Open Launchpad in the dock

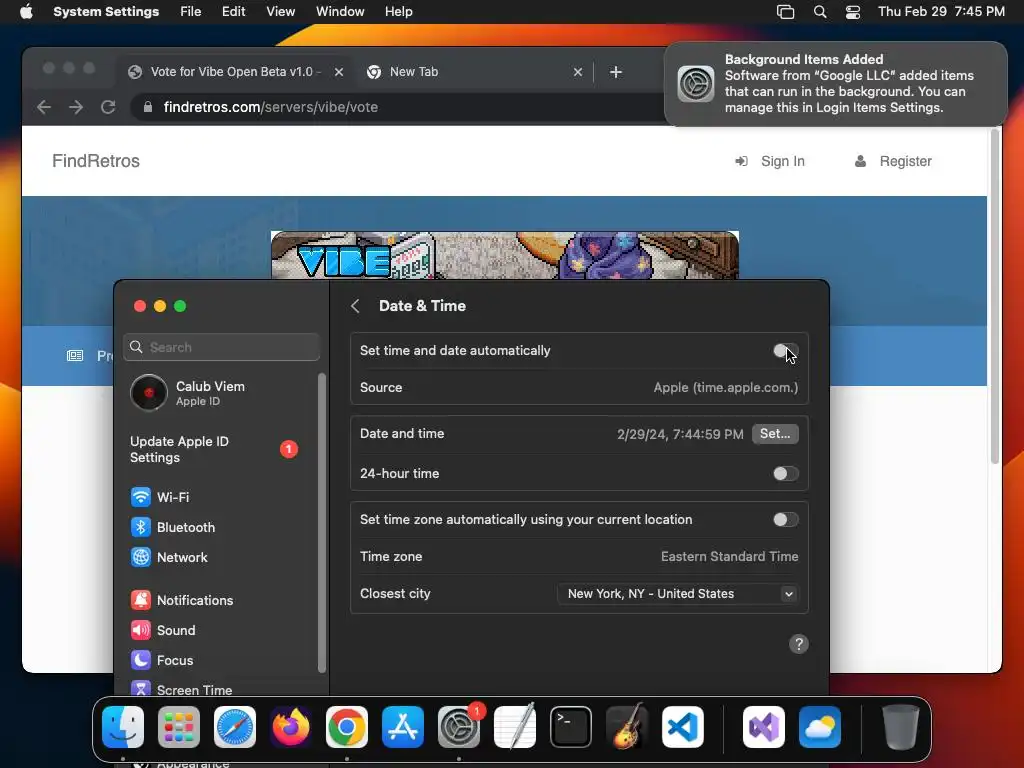point(179,727)
